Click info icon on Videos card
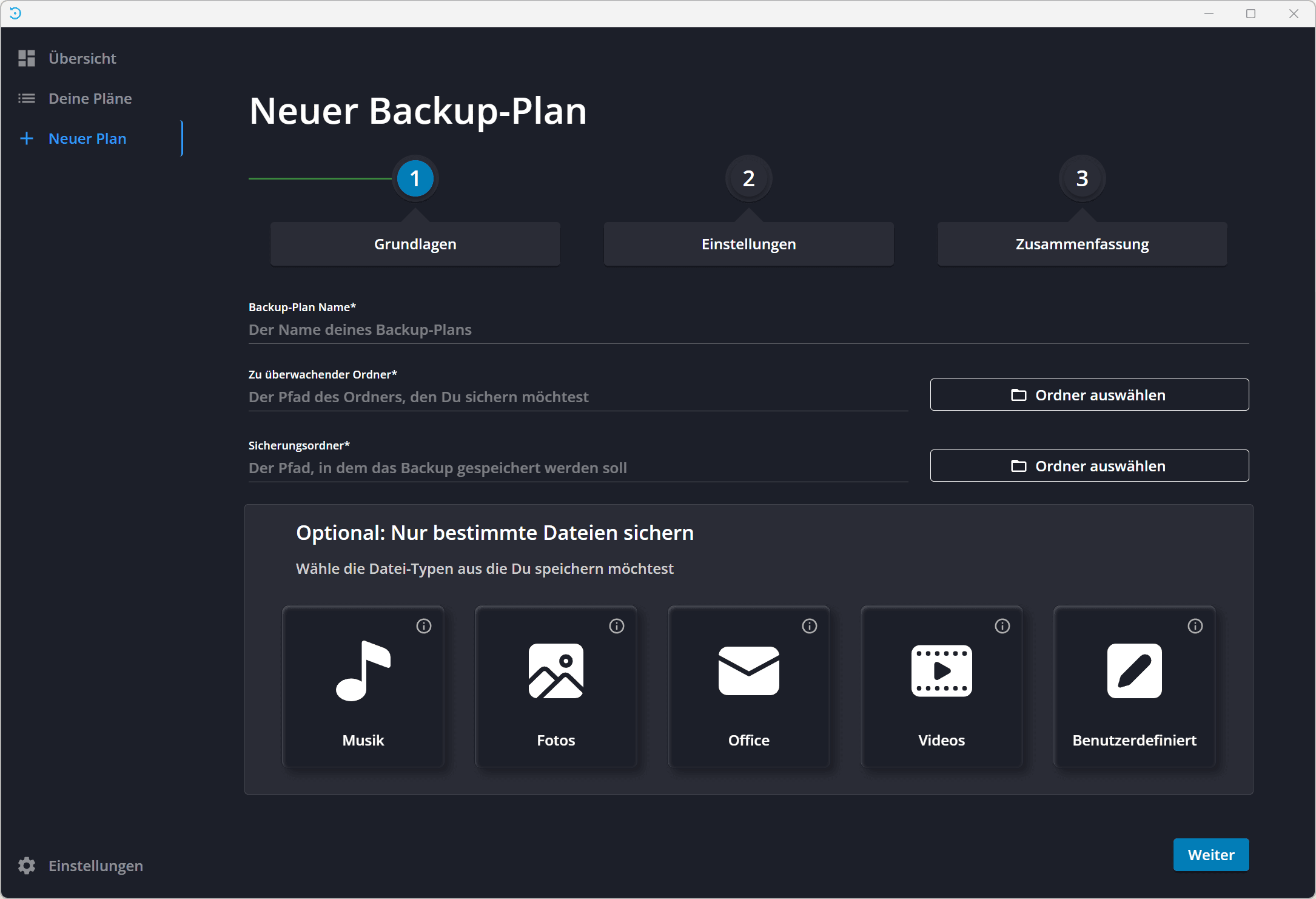Image resolution: width=1316 pixels, height=899 pixels. click(1002, 626)
